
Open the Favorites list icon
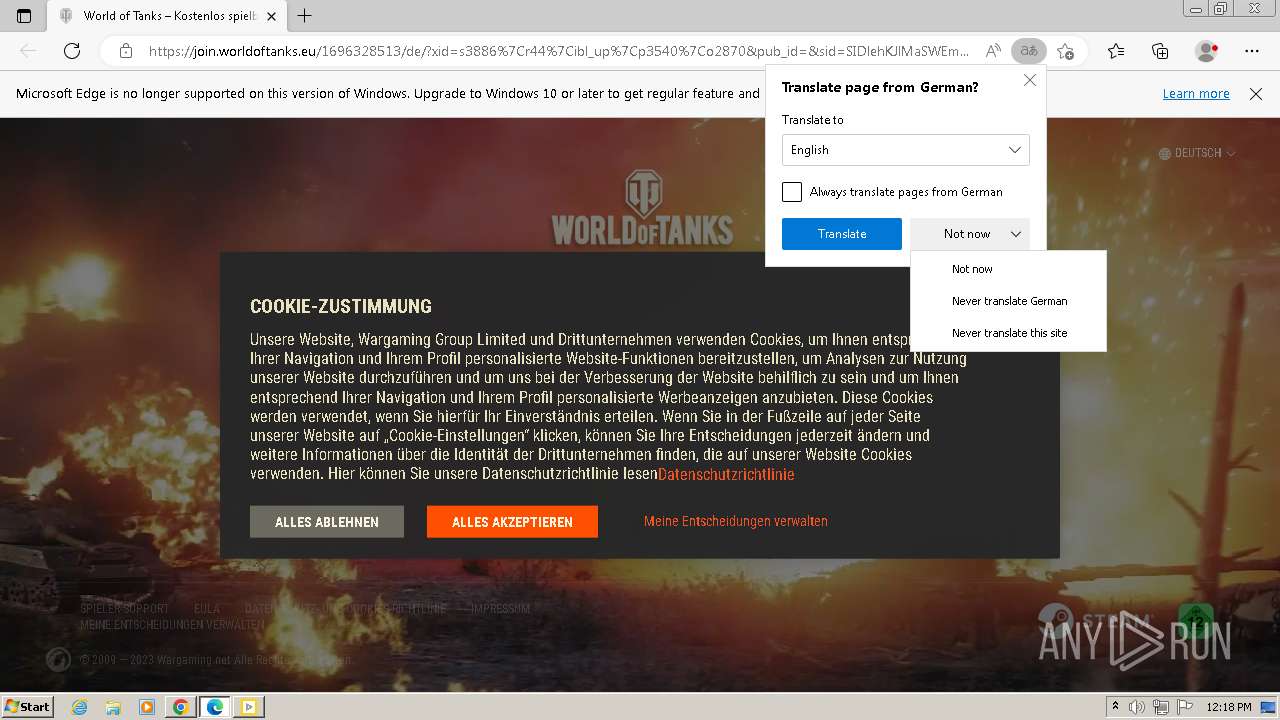pyautogui.click(x=1116, y=51)
